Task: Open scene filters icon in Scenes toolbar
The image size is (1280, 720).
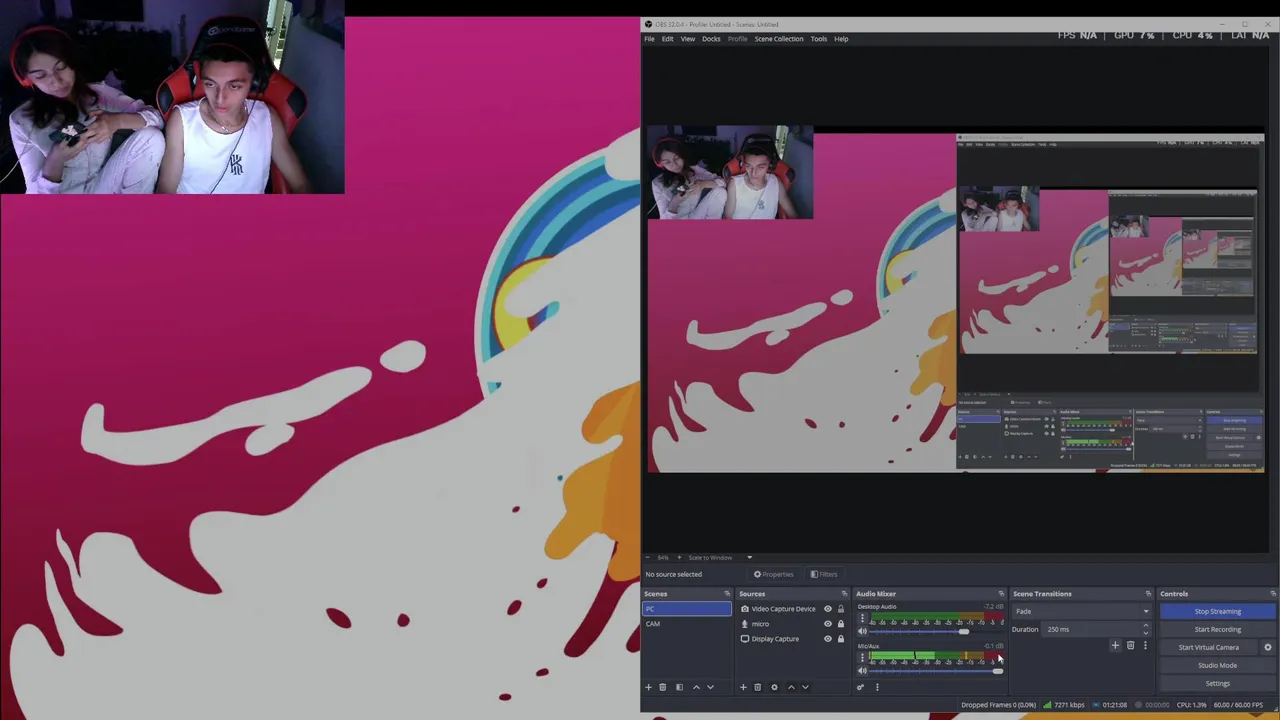Action: (679, 687)
